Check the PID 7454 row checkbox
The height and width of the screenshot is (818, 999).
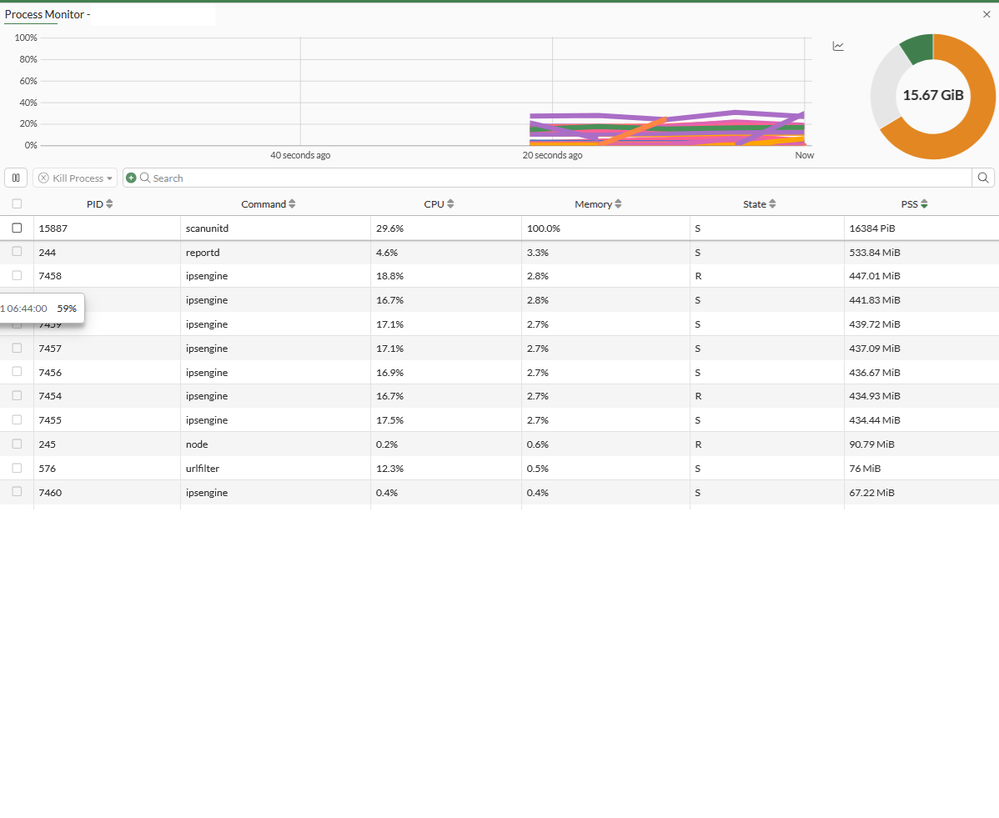[17, 396]
